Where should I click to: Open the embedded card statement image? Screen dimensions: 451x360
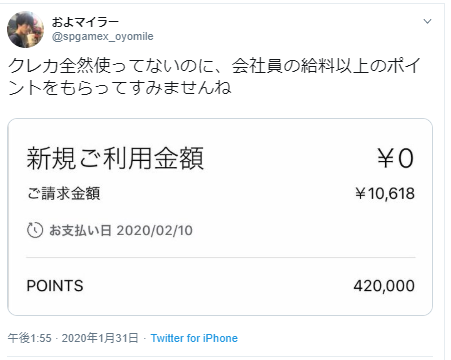pos(220,217)
